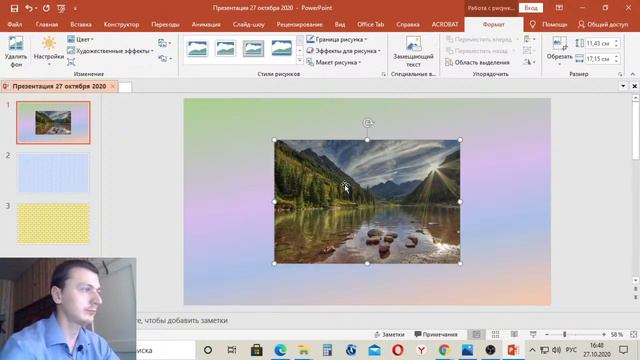Select slide 2 thumbnail in panel
The height and width of the screenshot is (360, 640).
click(53, 173)
